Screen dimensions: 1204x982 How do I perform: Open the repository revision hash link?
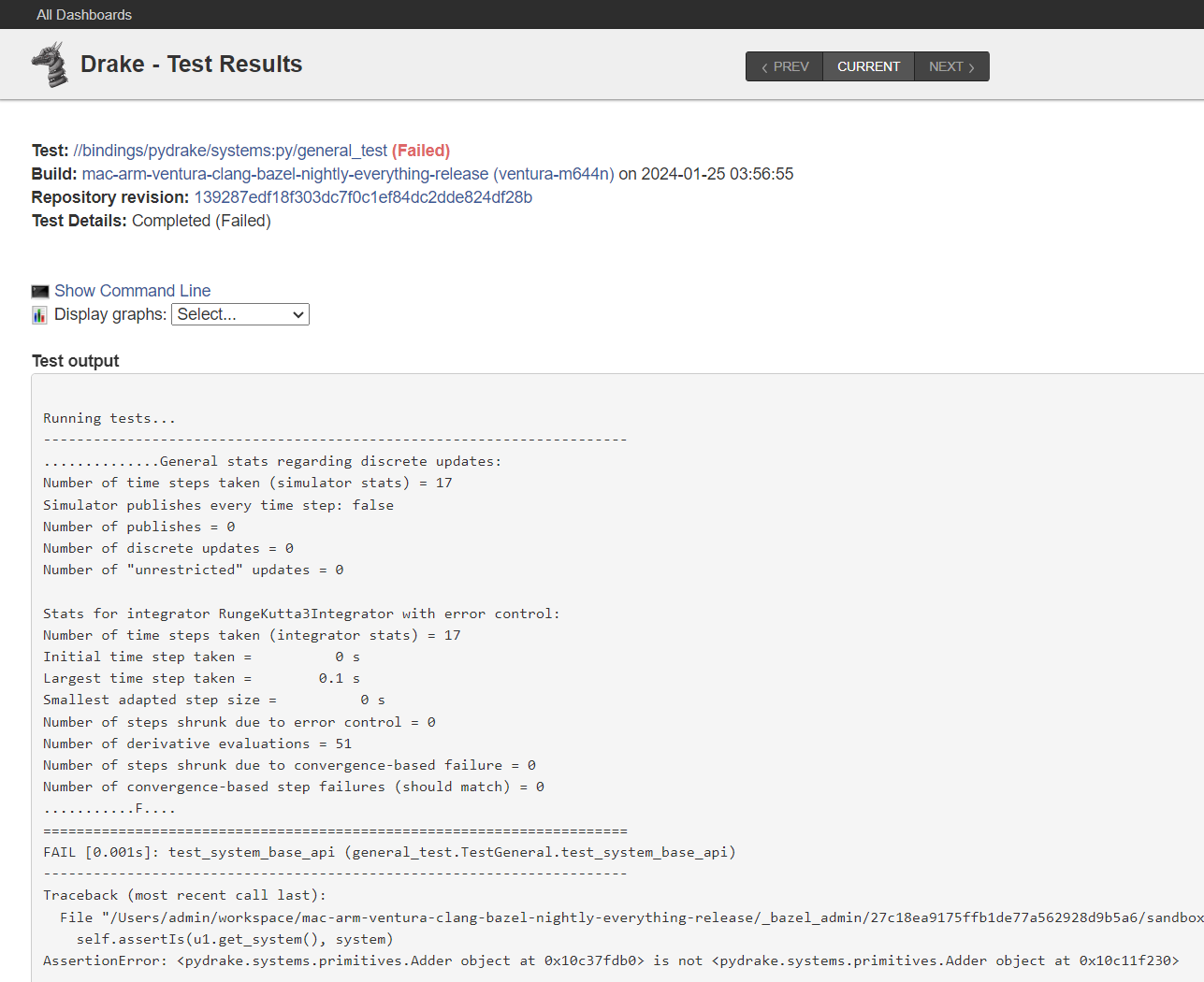click(x=363, y=197)
